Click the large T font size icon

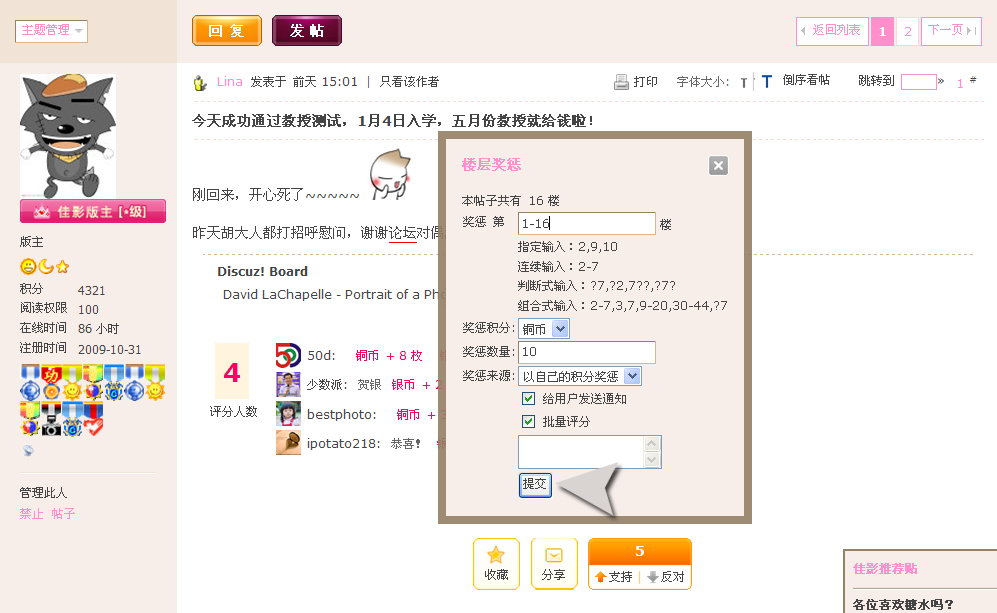767,82
